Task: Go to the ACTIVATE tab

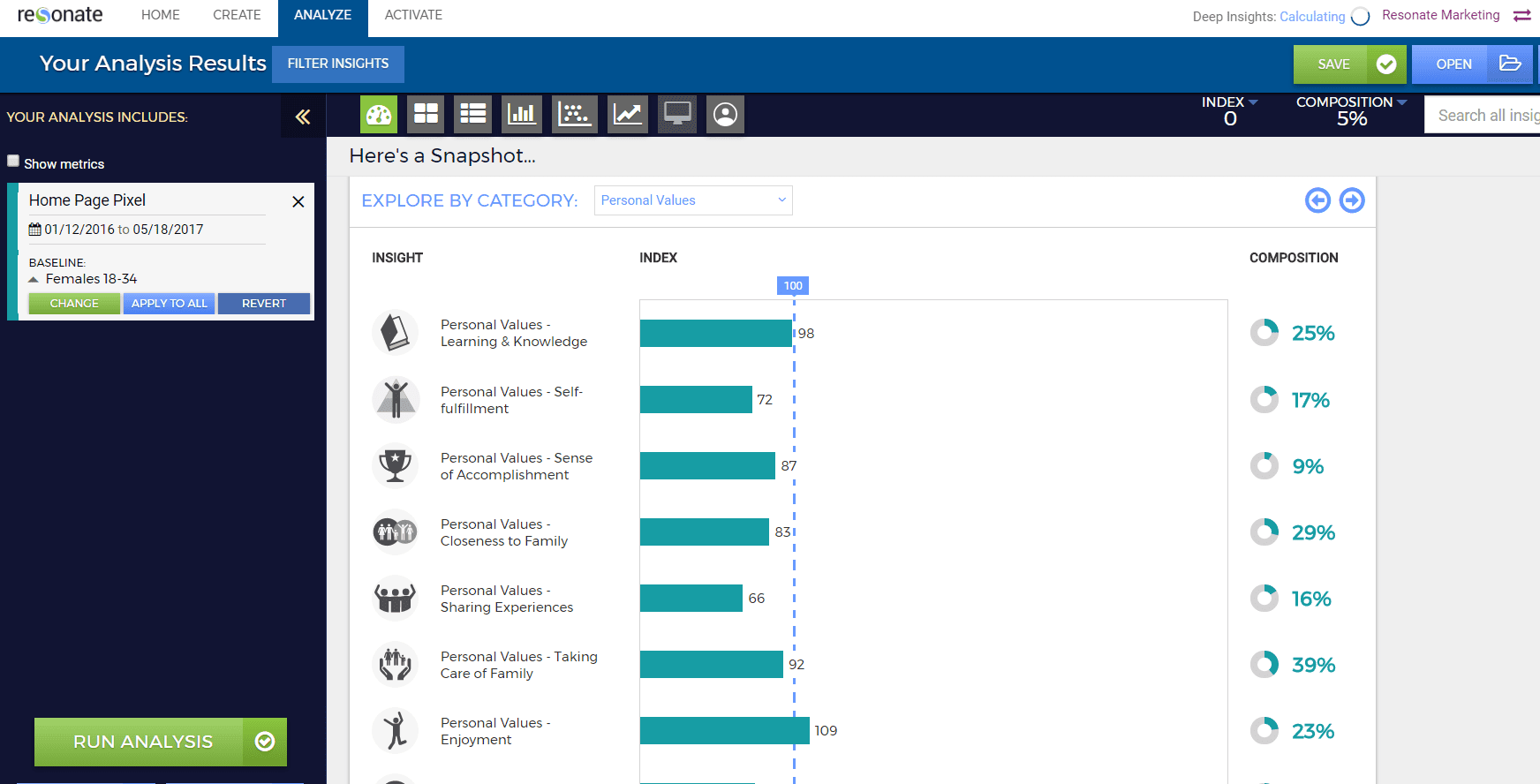Action: 413,15
